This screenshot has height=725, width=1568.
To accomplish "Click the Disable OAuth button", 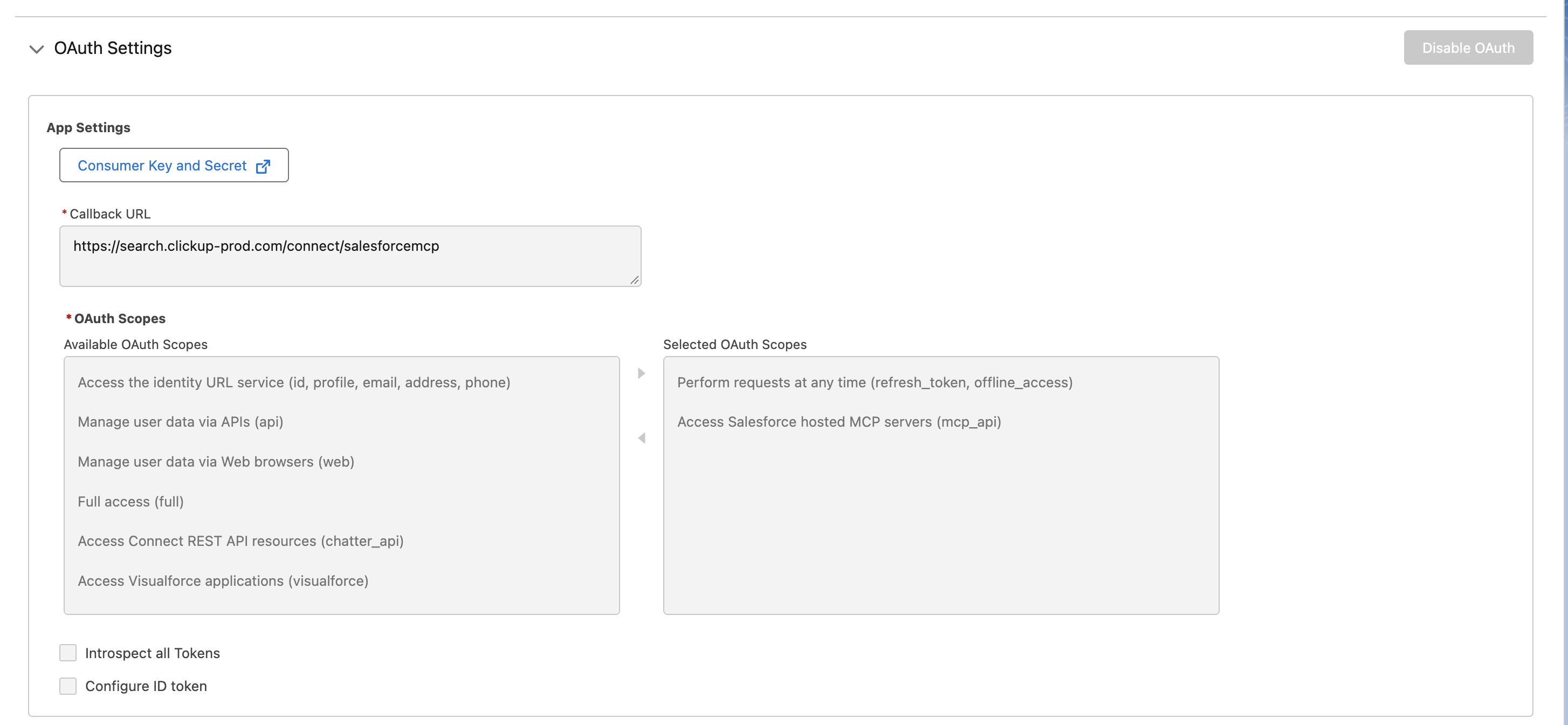I will coord(1468,47).
